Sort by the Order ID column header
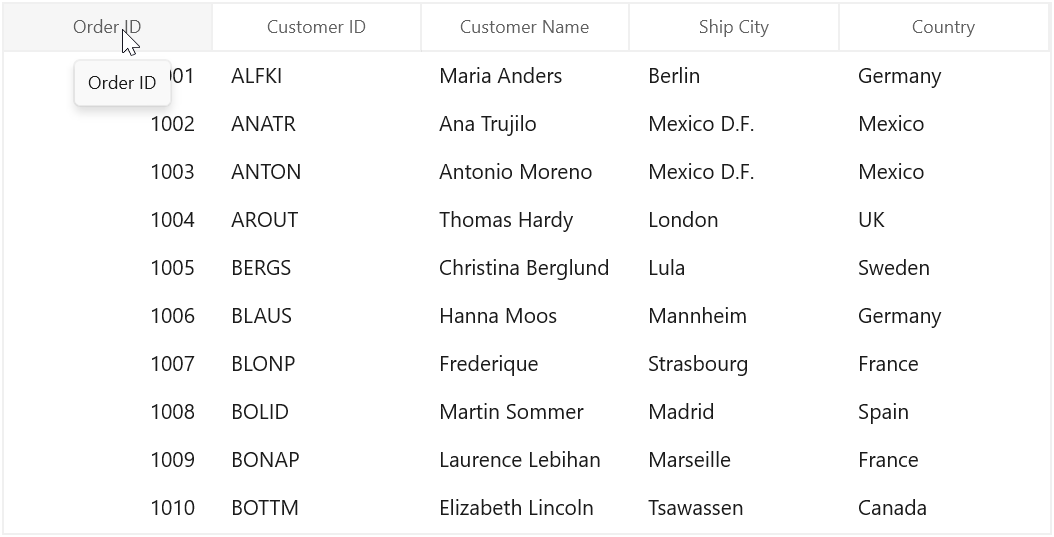Viewport: 1054px width, 537px height. [x=108, y=27]
